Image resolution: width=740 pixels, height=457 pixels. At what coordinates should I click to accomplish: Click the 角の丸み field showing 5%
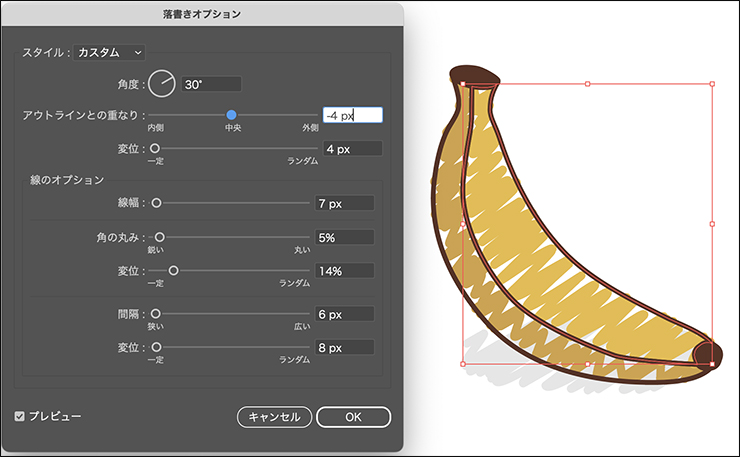point(344,238)
